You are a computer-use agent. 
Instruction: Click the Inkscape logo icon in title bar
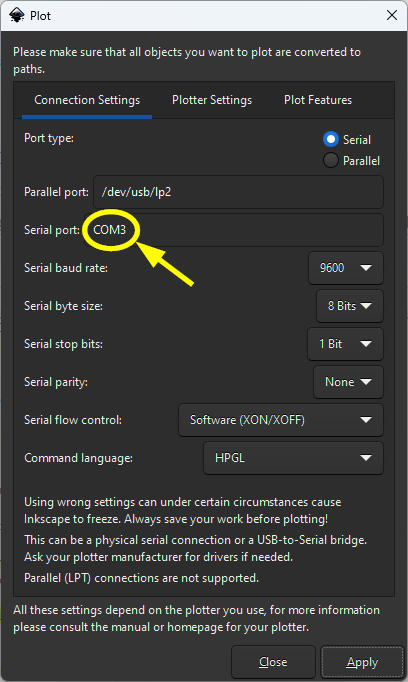pyautogui.click(x=17, y=16)
